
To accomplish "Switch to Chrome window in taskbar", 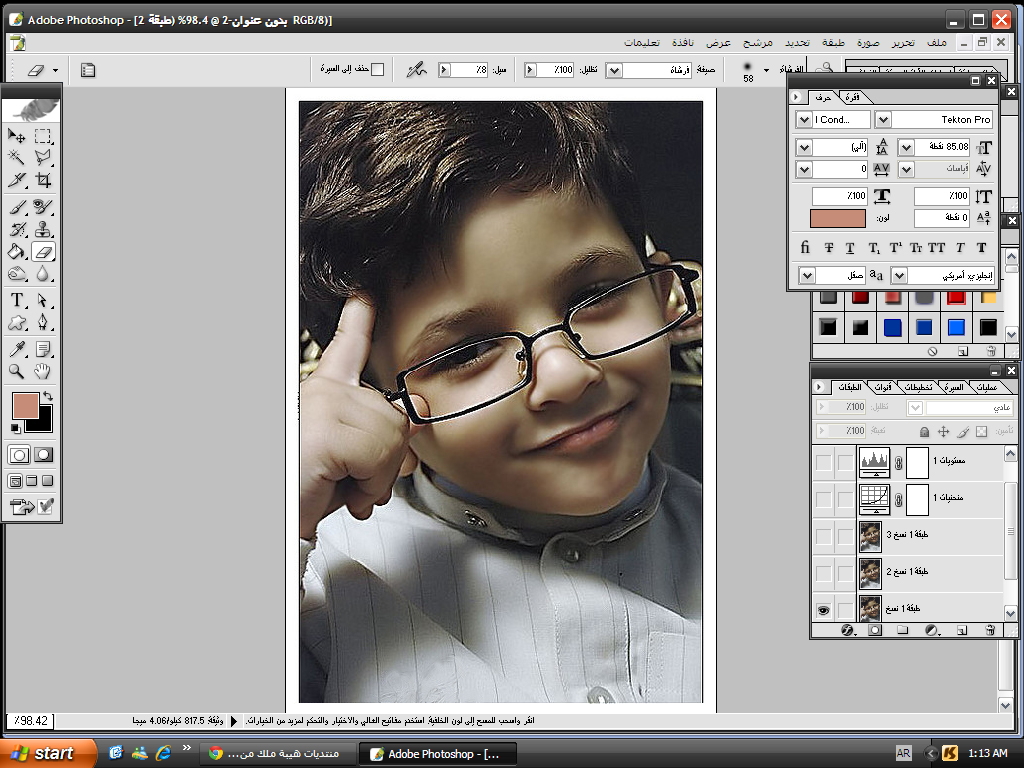I will coord(278,754).
